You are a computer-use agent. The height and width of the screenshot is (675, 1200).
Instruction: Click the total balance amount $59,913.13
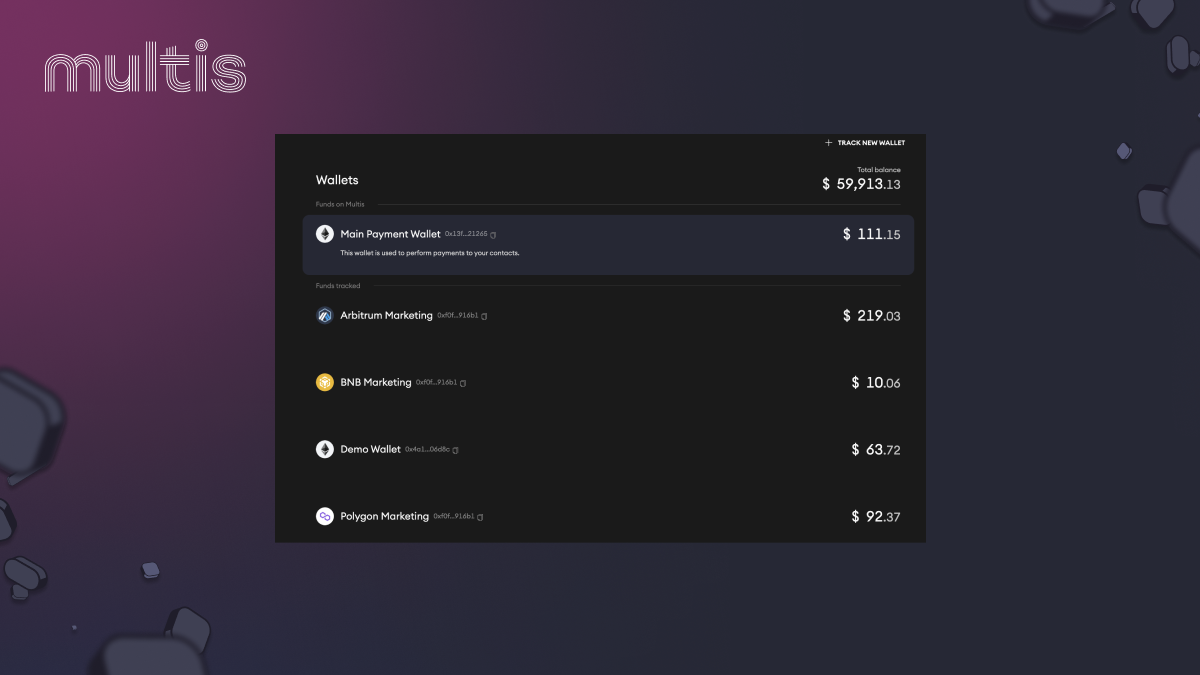(861, 184)
